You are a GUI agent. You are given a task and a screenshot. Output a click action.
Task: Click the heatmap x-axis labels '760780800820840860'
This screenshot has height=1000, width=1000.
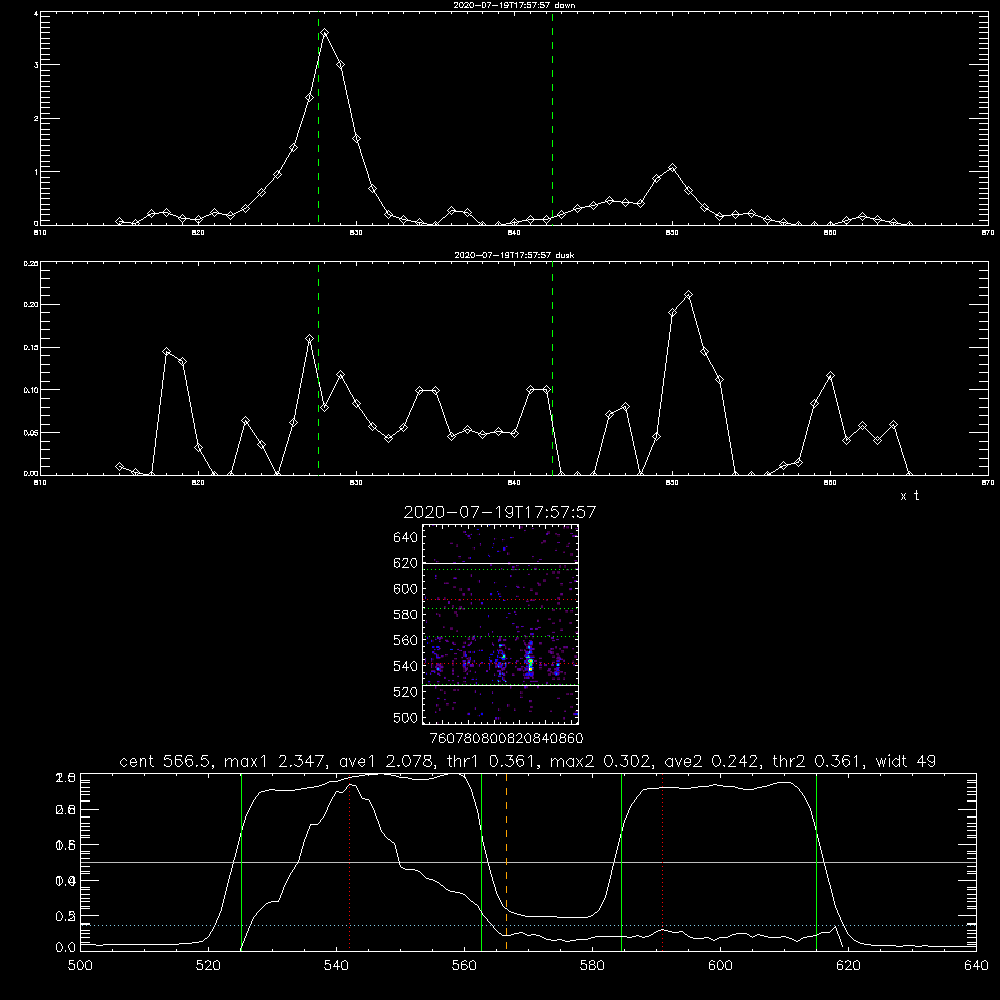[506, 738]
